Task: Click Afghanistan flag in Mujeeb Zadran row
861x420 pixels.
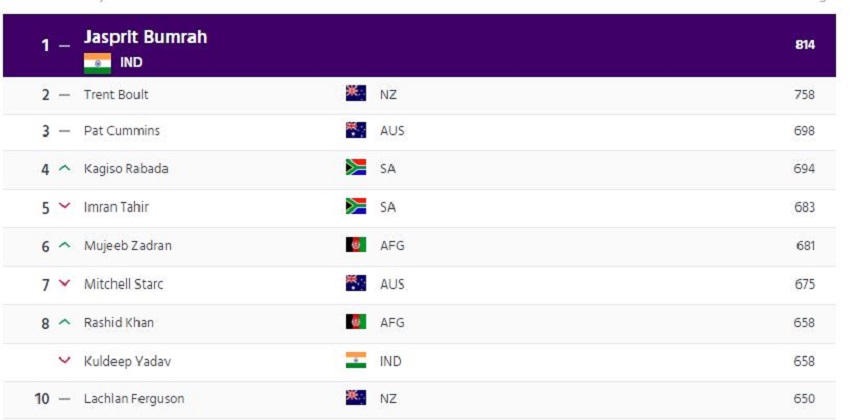Action: pyautogui.click(x=356, y=245)
